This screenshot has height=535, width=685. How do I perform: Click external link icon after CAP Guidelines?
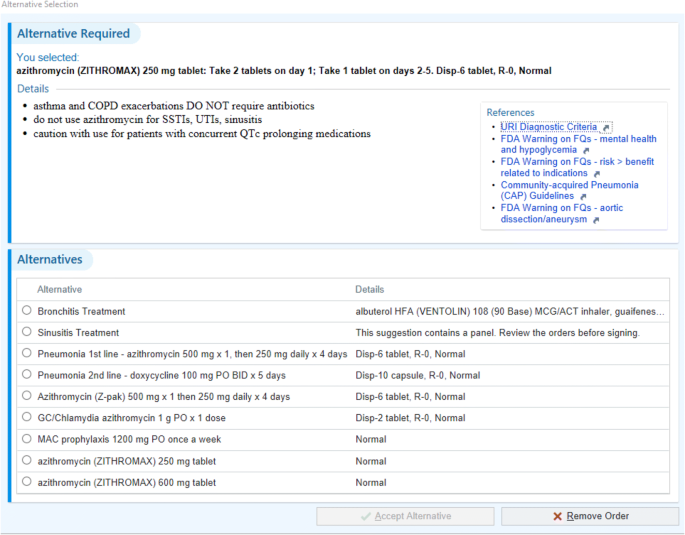pos(581,197)
